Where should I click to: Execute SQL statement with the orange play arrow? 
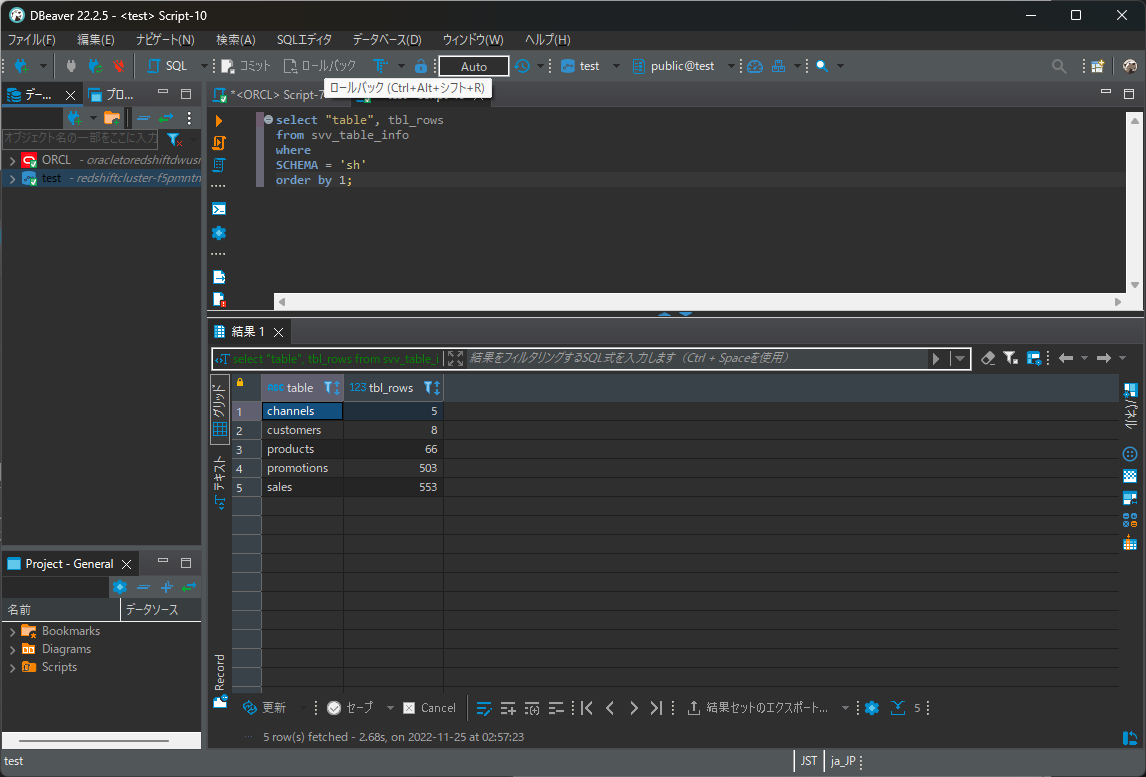click(219, 121)
